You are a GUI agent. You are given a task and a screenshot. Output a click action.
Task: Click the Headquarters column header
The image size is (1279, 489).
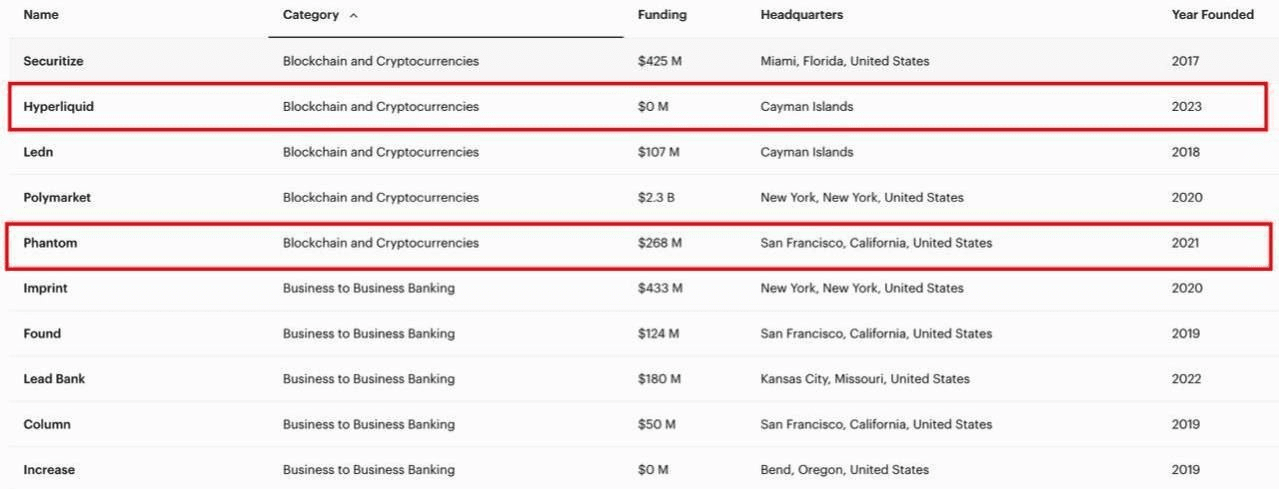click(801, 15)
